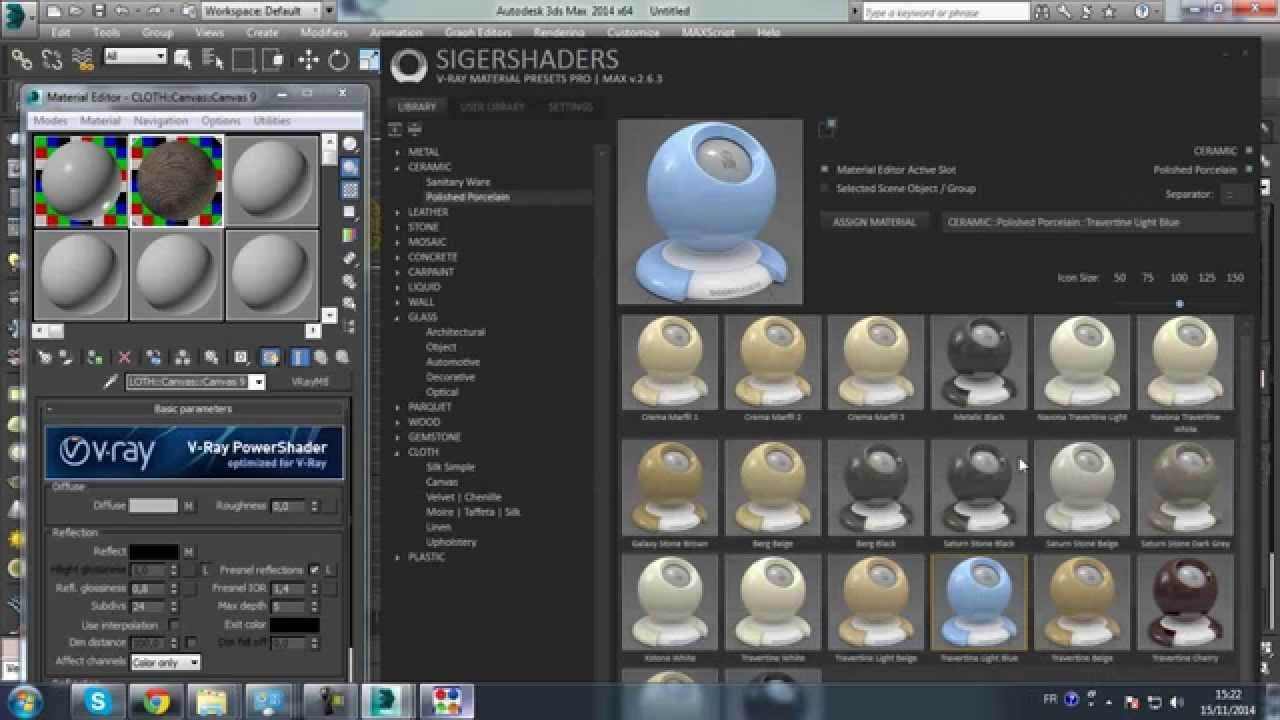Click Rectangular Selection Region icon
This screenshot has height=720, width=1280.
point(243,60)
